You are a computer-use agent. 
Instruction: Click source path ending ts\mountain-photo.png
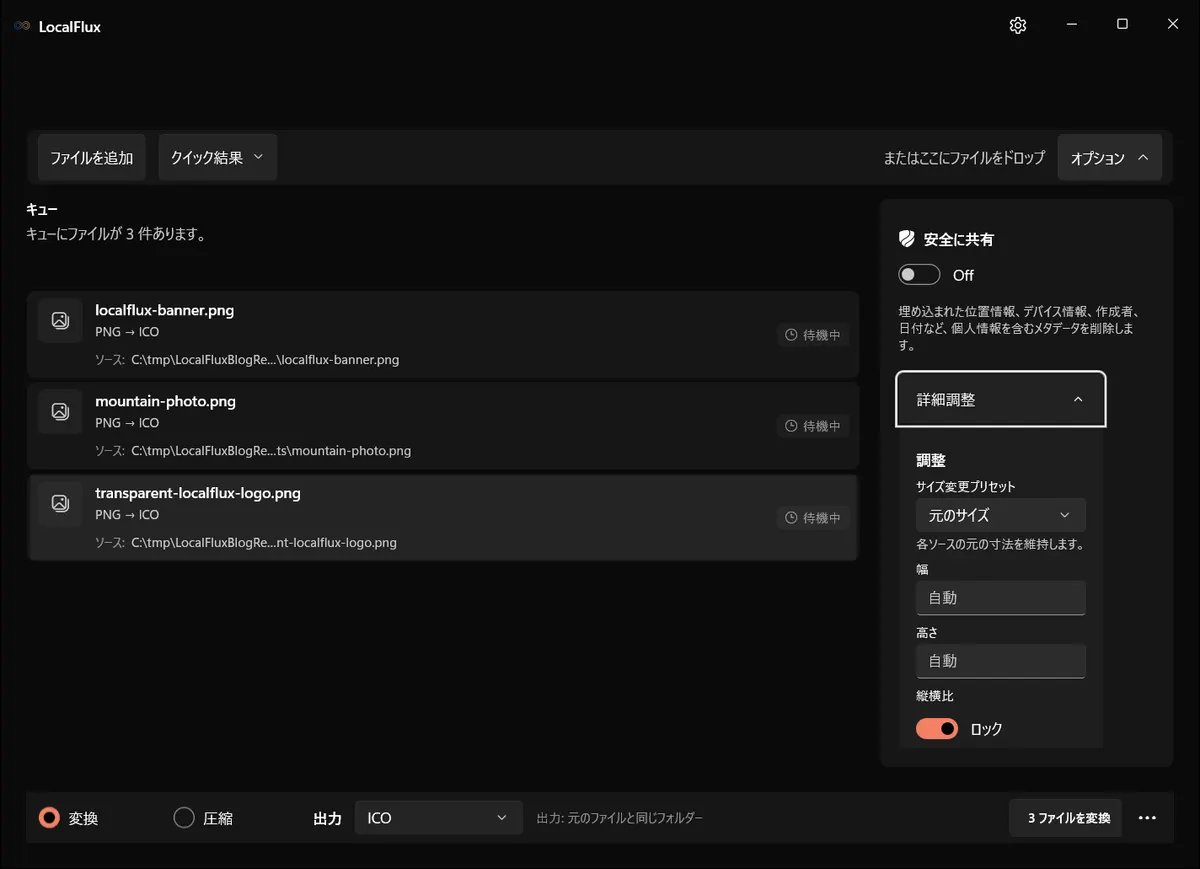click(x=271, y=451)
